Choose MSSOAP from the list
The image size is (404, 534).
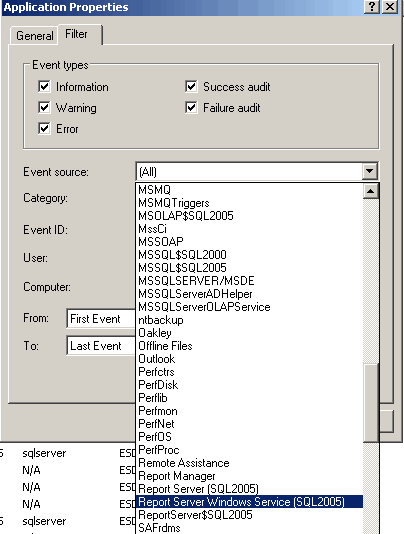(250, 241)
